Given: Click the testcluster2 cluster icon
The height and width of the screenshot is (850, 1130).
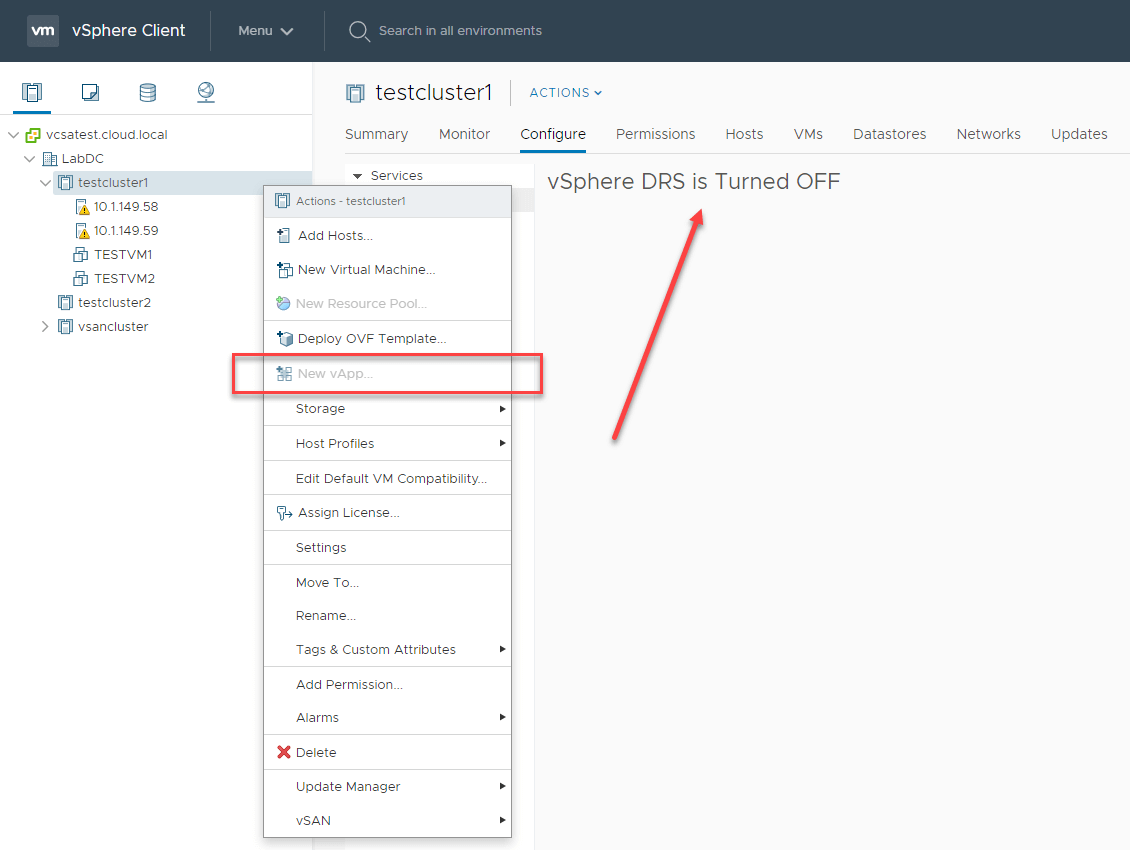Looking at the screenshot, I should 66,302.
